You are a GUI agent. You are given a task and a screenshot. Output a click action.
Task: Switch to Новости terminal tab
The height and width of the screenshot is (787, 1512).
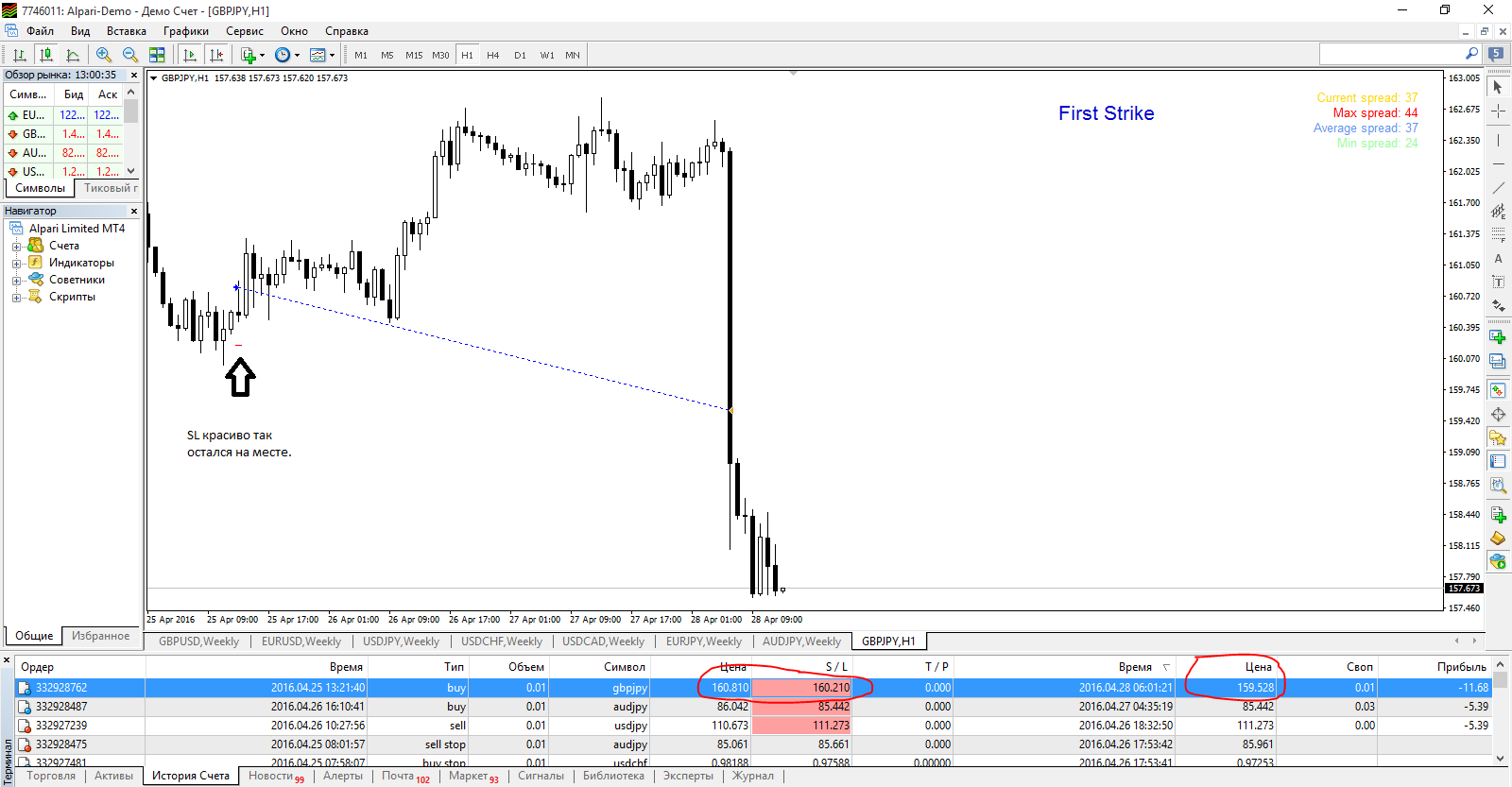coord(276,776)
